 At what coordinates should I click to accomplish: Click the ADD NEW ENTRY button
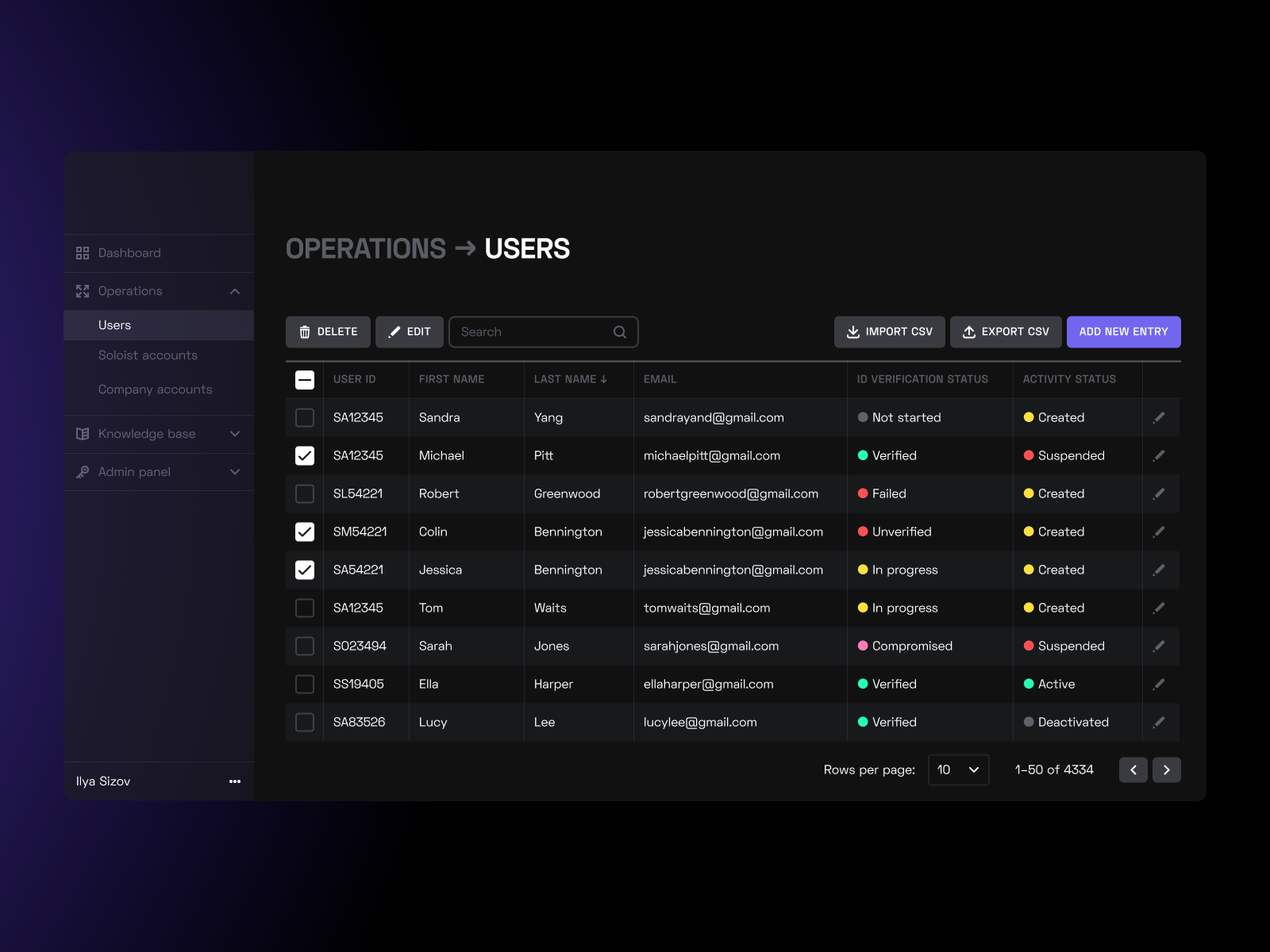click(x=1123, y=332)
